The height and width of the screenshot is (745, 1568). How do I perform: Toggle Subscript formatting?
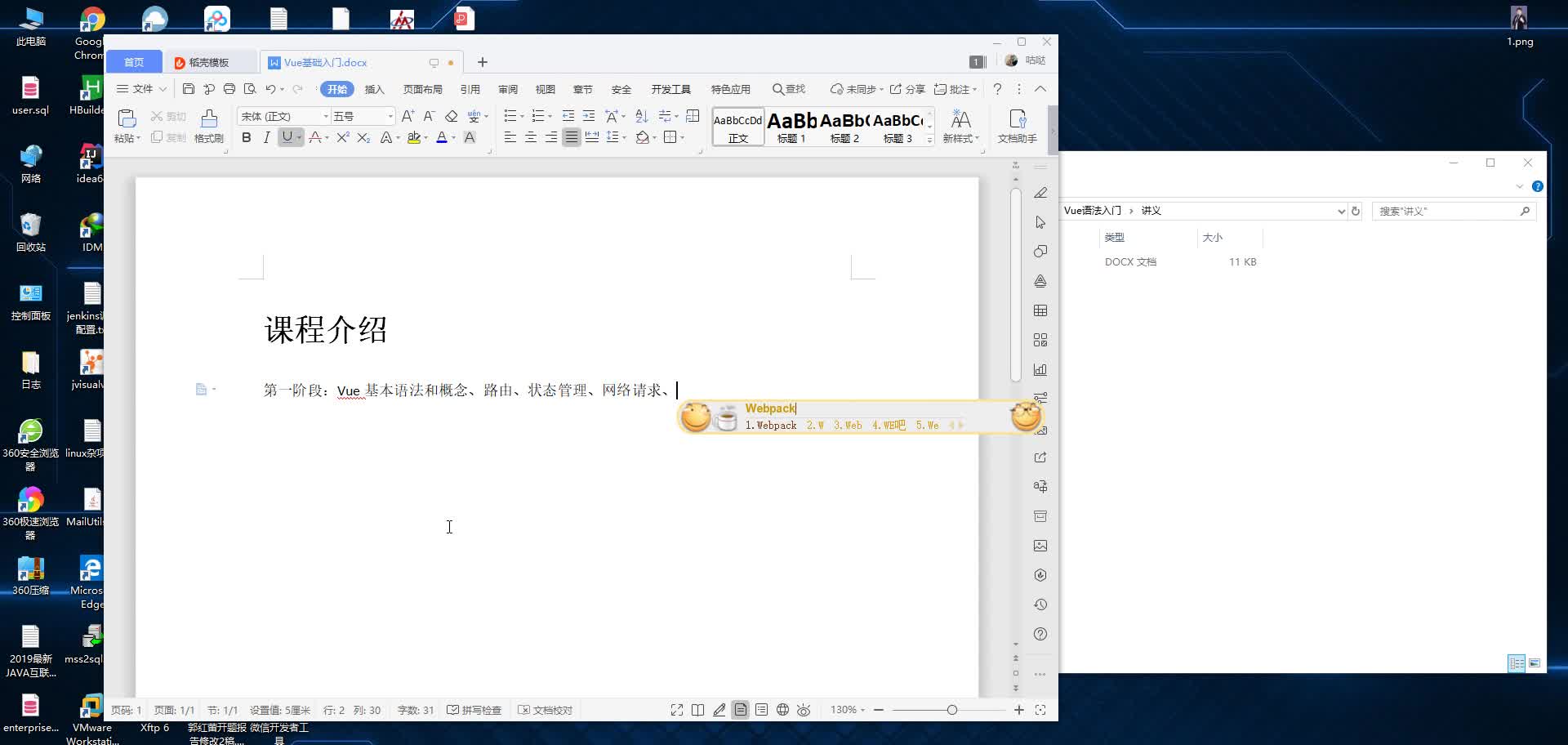point(363,137)
